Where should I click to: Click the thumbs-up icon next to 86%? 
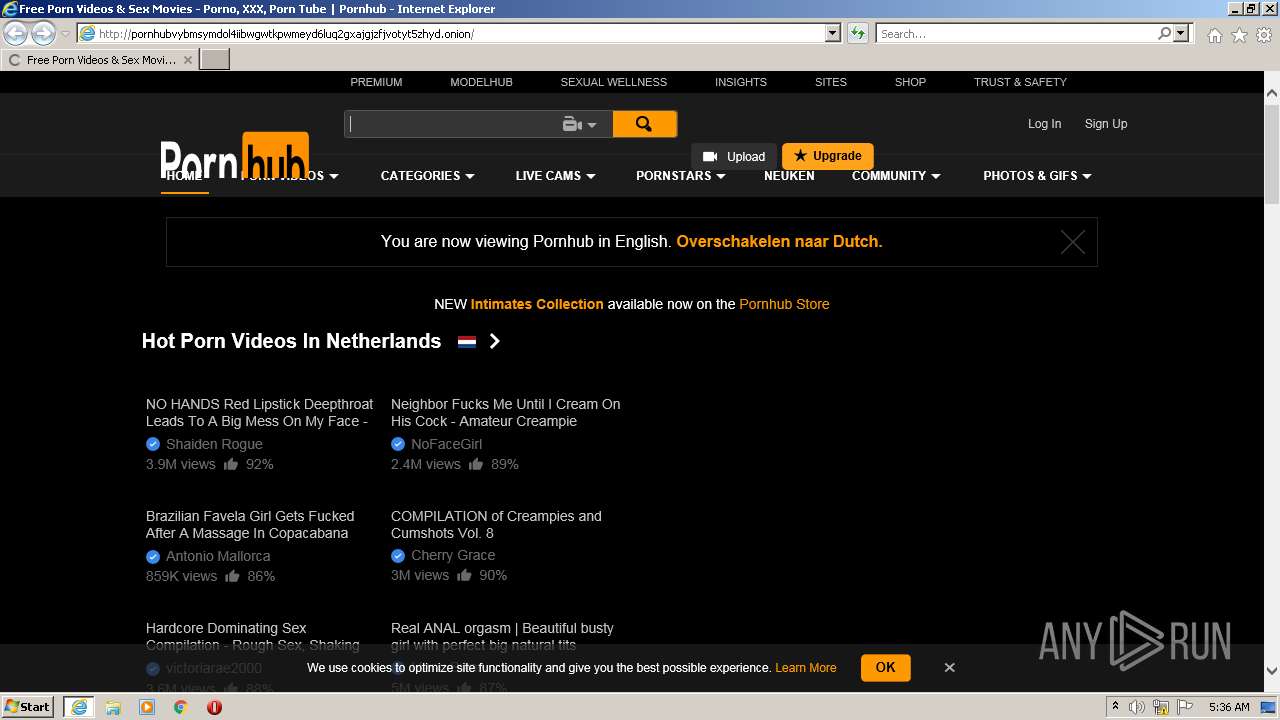click(232, 576)
